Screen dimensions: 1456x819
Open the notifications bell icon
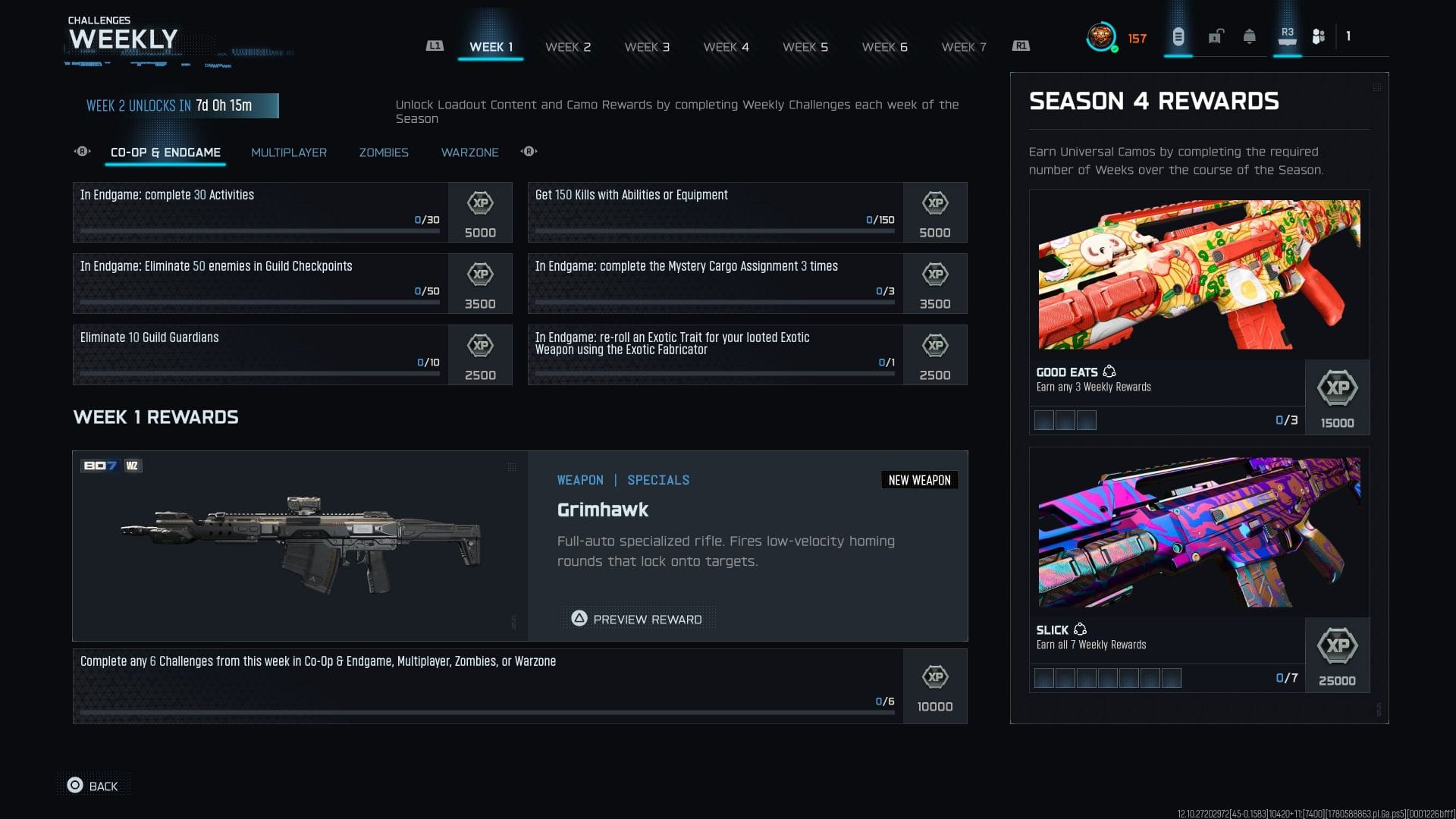[x=1250, y=36]
